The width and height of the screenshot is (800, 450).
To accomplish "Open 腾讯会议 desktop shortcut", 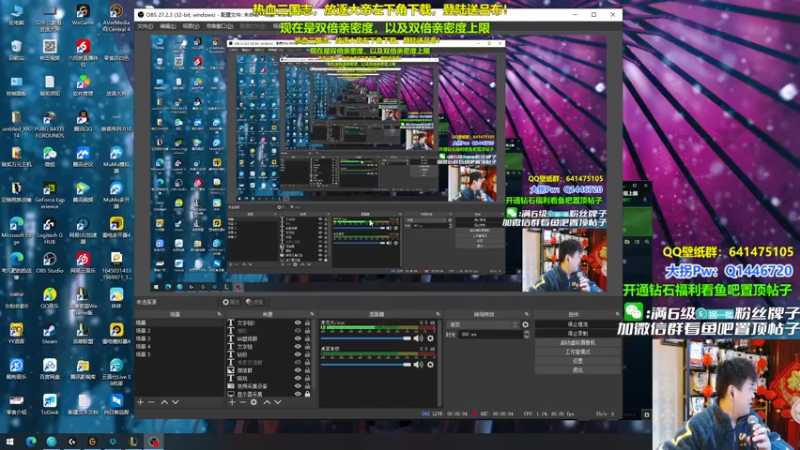I will click(83, 157).
